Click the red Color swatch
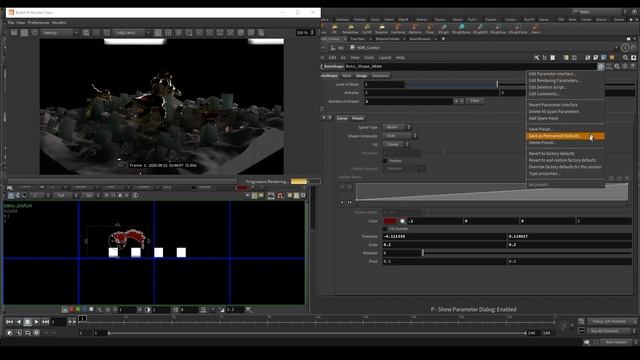The height and width of the screenshot is (360, 640). click(390, 221)
